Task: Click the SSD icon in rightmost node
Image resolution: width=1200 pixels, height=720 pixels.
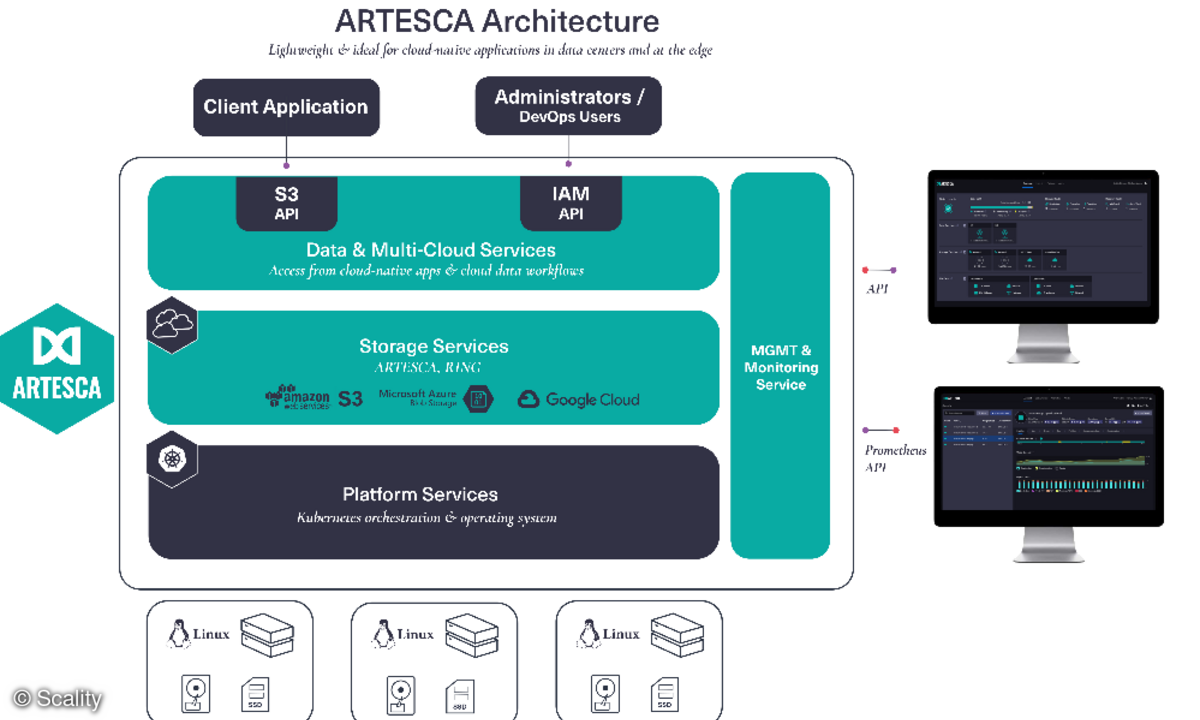Action: (665, 695)
